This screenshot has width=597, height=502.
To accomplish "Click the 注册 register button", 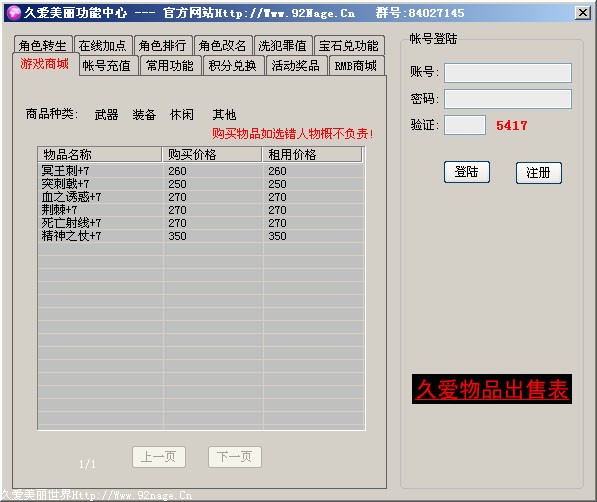I will pos(538,173).
